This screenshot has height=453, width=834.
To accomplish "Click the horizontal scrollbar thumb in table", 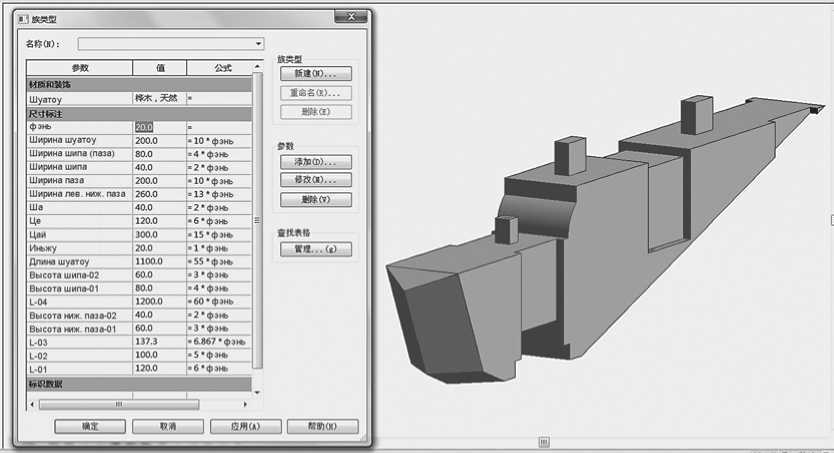I will 119,405.
